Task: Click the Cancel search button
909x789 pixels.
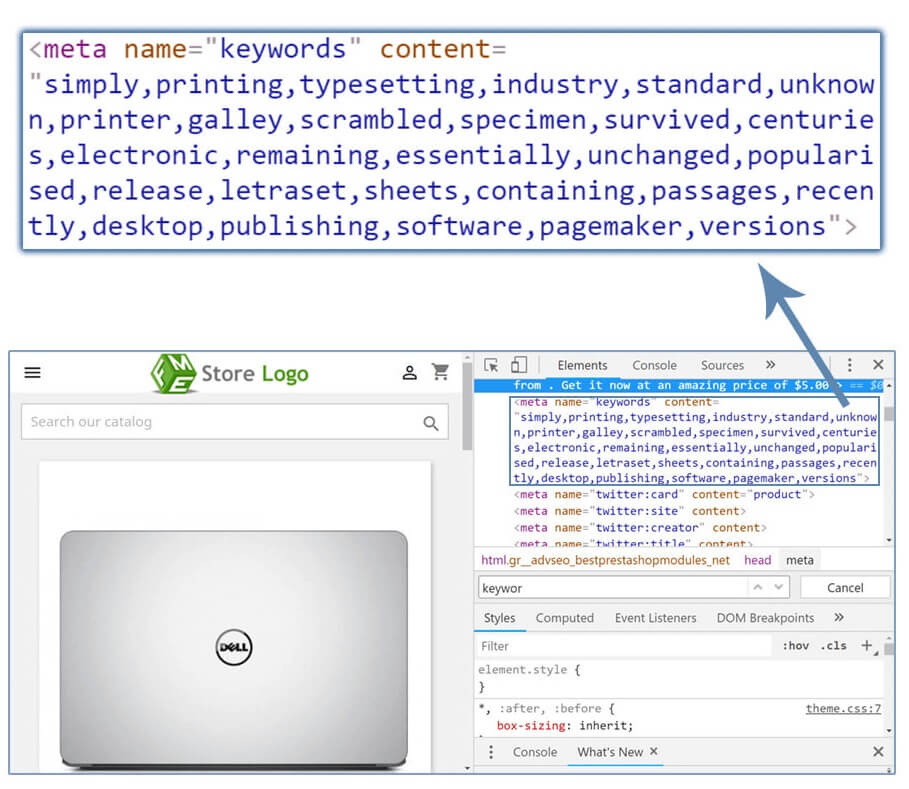Action: coord(845,588)
